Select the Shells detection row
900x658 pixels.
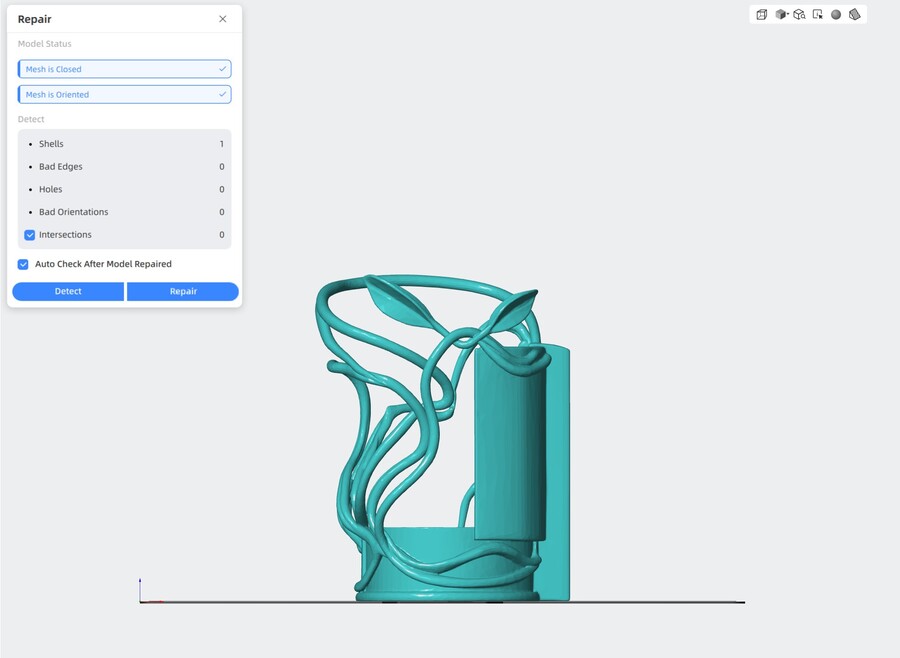[x=124, y=144]
